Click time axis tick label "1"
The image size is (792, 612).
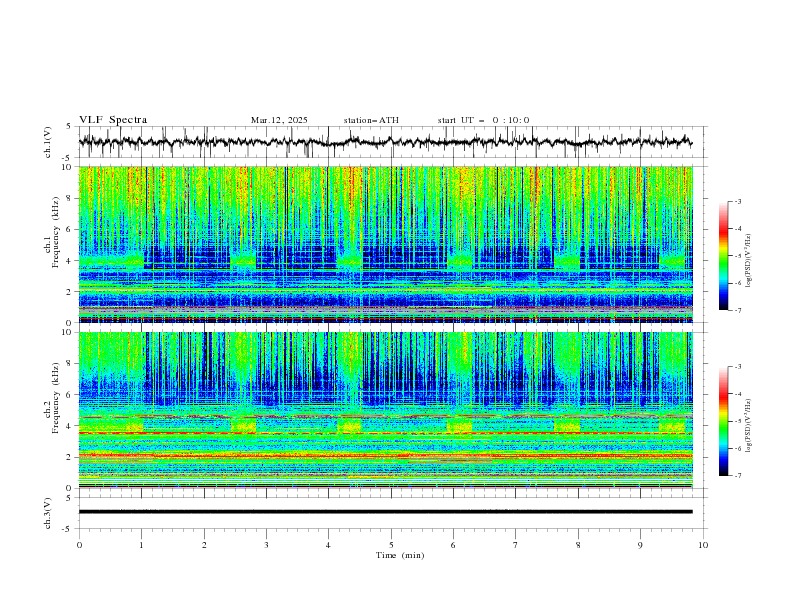(x=141, y=545)
